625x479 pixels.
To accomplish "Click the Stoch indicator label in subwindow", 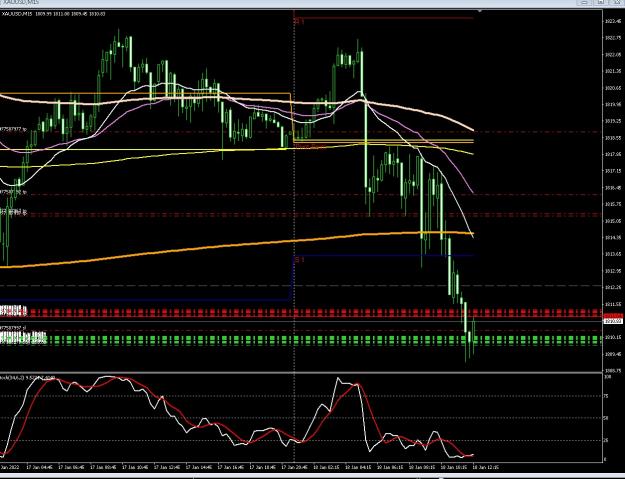I will click(27, 377).
